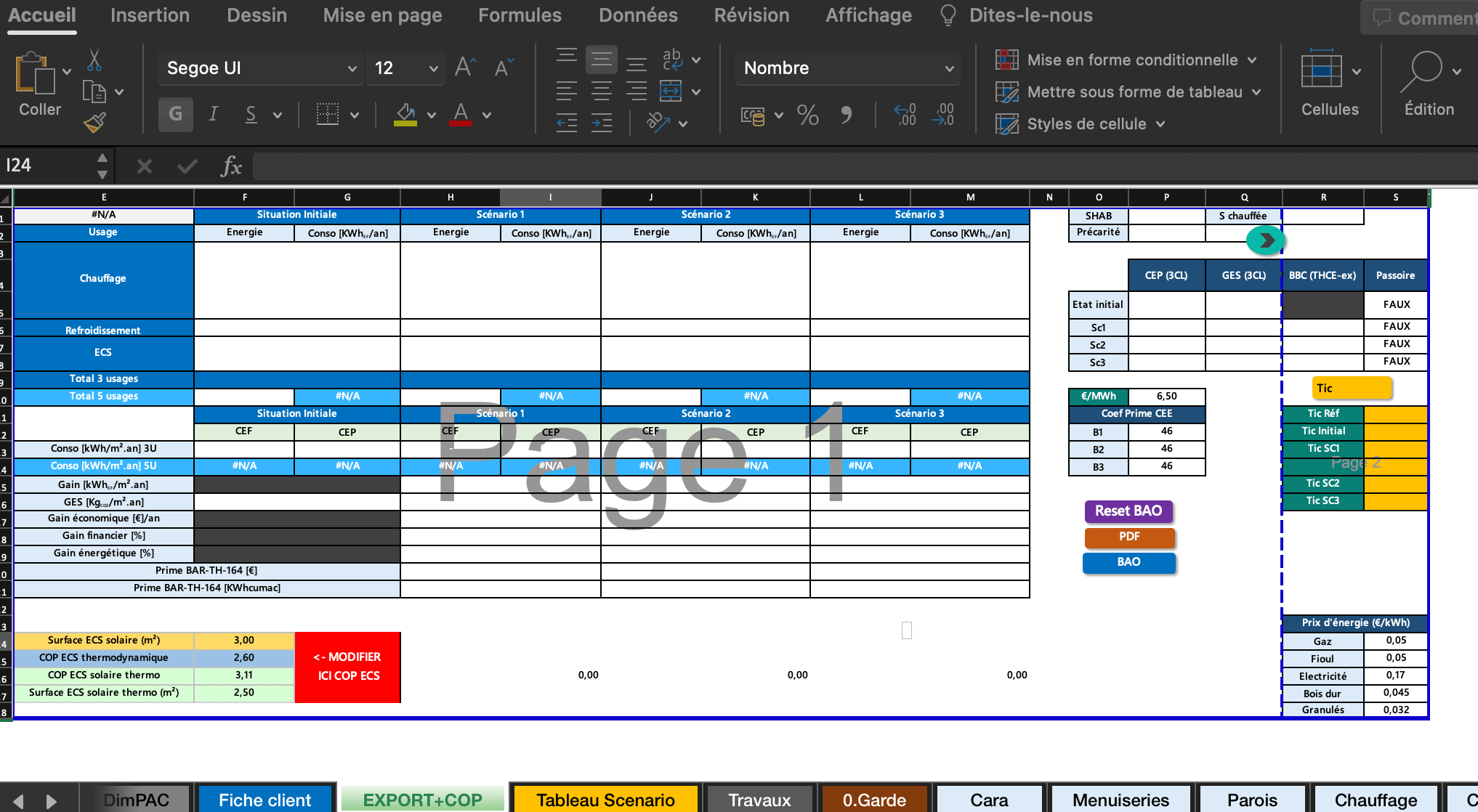
Task: Switch to Tableau Scenario sheet tab
Action: click(x=605, y=800)
